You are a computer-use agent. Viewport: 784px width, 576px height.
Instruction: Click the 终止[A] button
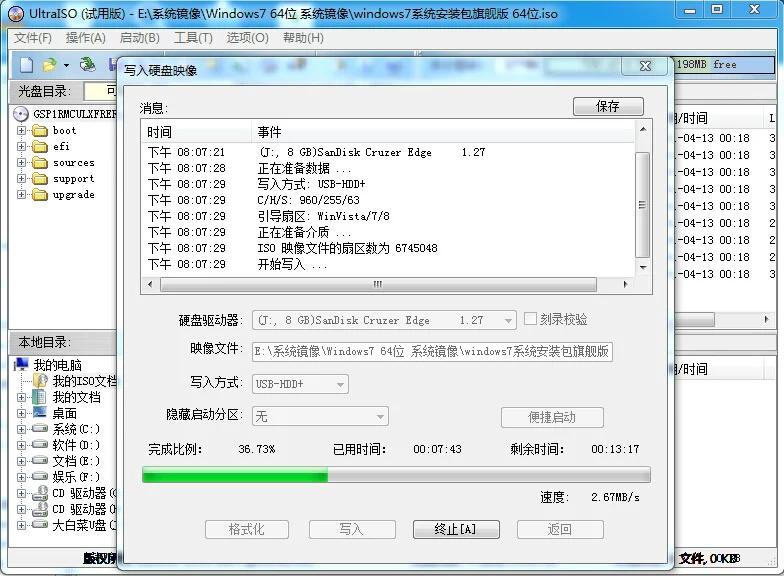click(x=456, y=529)
